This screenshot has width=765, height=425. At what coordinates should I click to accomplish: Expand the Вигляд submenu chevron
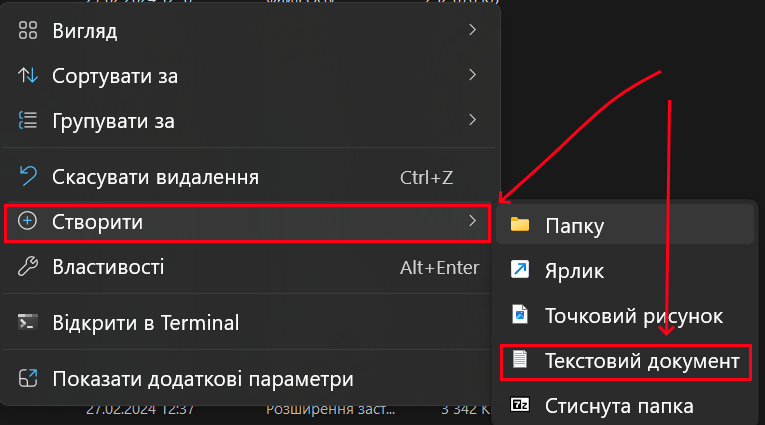point(472,31)
